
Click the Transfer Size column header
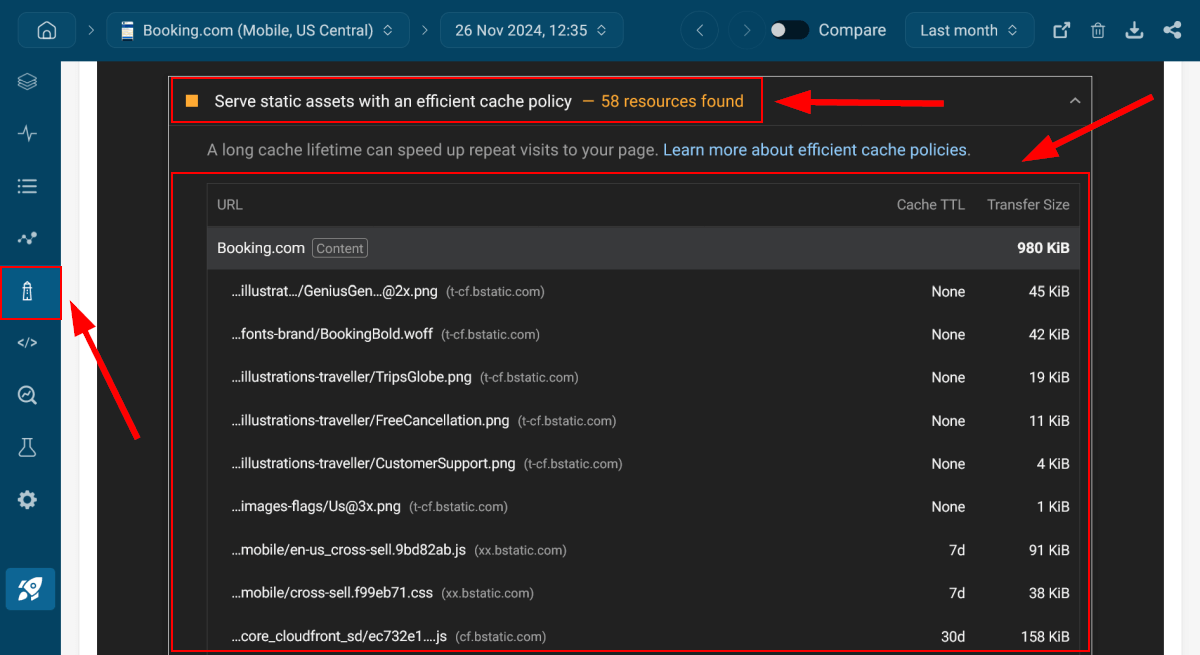tap(1028, 205)
